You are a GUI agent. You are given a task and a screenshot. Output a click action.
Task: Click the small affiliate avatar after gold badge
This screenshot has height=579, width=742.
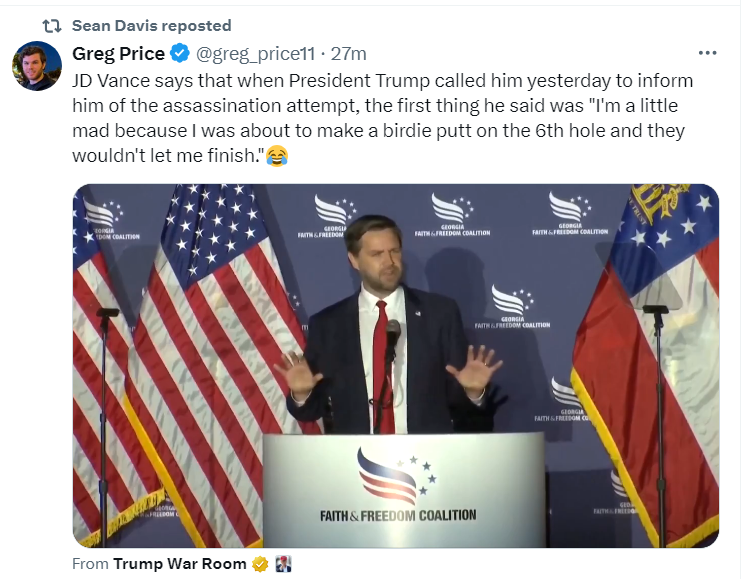pos(283,564)
